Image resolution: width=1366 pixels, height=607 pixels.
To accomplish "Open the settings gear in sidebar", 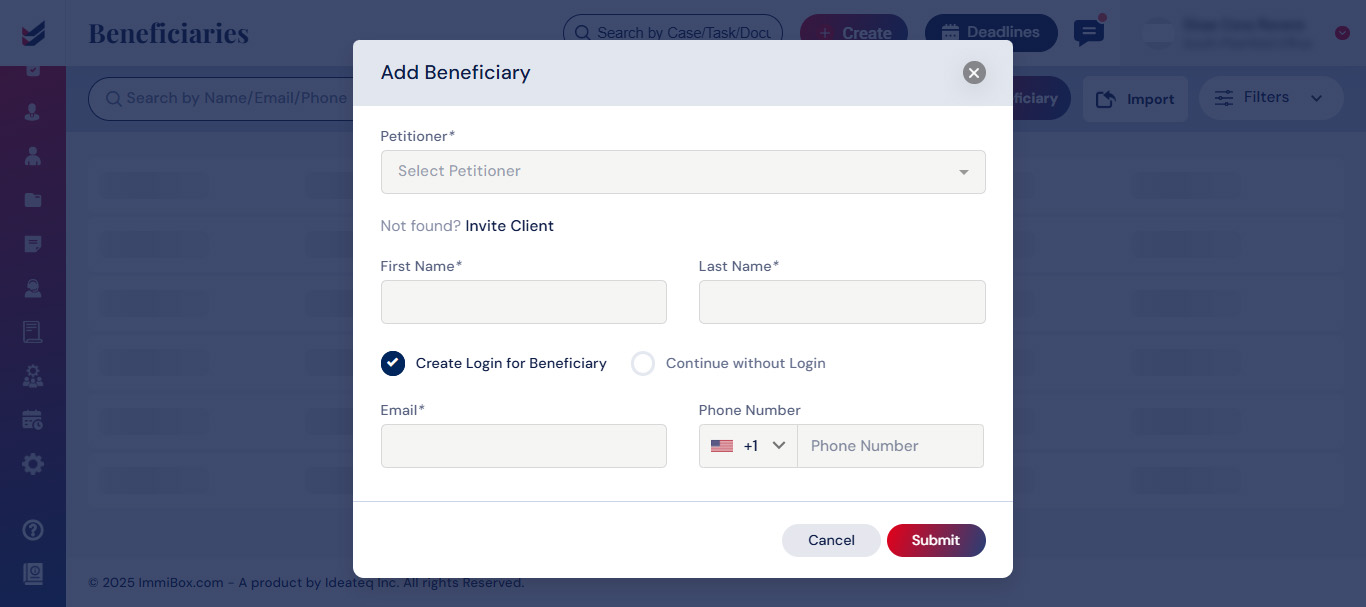I will (x=33, y=464).
